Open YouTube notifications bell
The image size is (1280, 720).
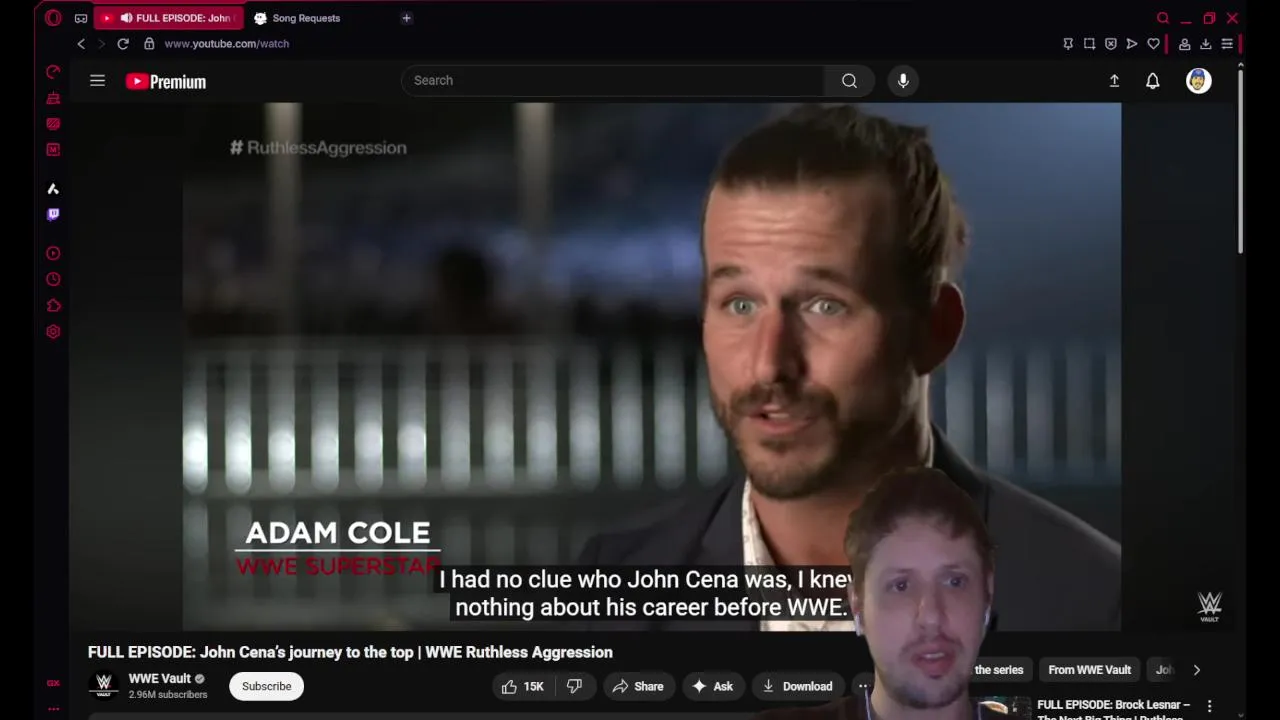pyautogui.click(x=1153, y=81)
